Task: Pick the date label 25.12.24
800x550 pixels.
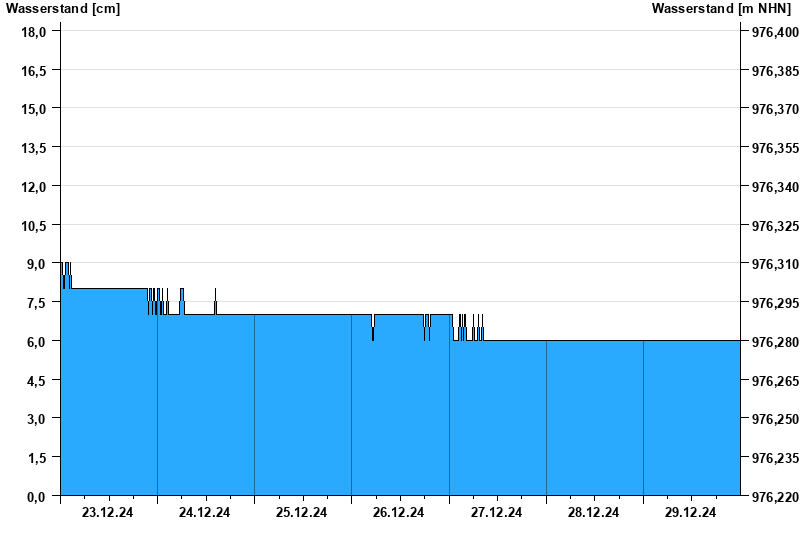Action: 302,512
